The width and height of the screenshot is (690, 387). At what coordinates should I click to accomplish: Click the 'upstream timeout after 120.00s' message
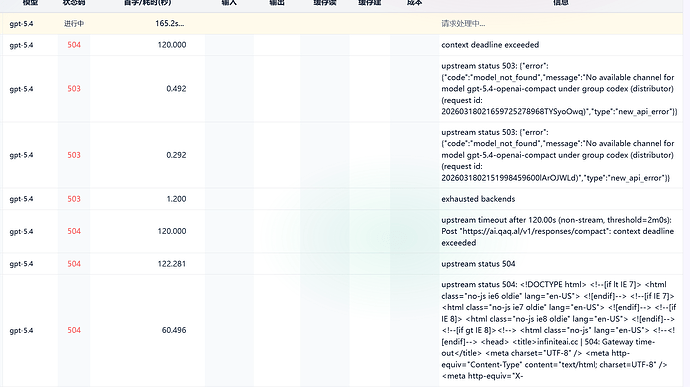point(558,231)
